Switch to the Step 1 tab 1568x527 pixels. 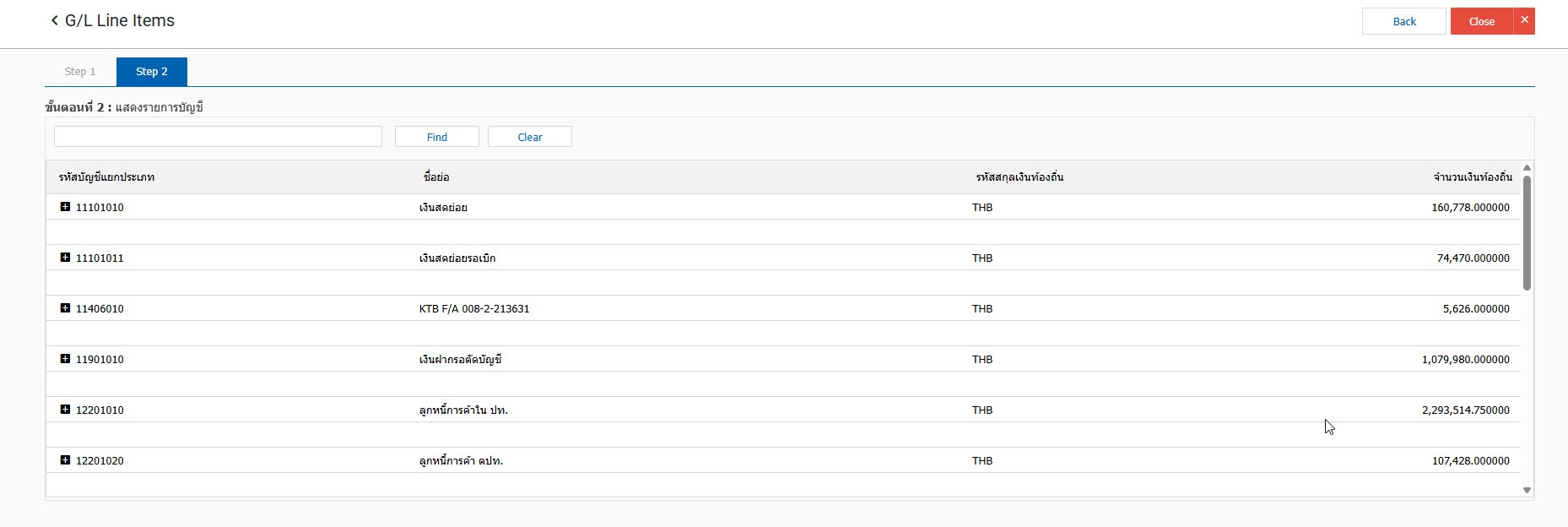[80, 72]
